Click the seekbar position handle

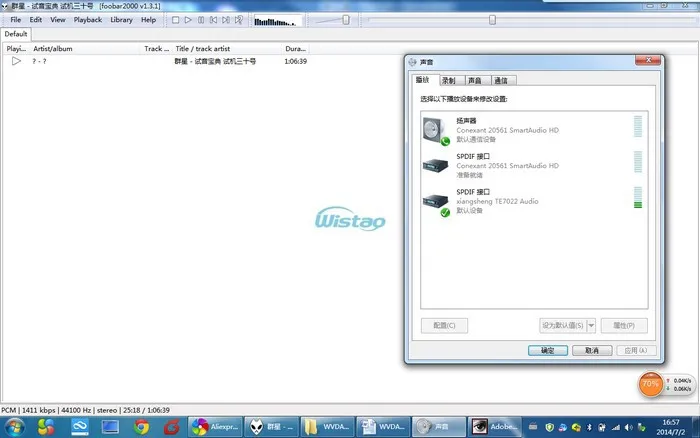click(492, 20)
